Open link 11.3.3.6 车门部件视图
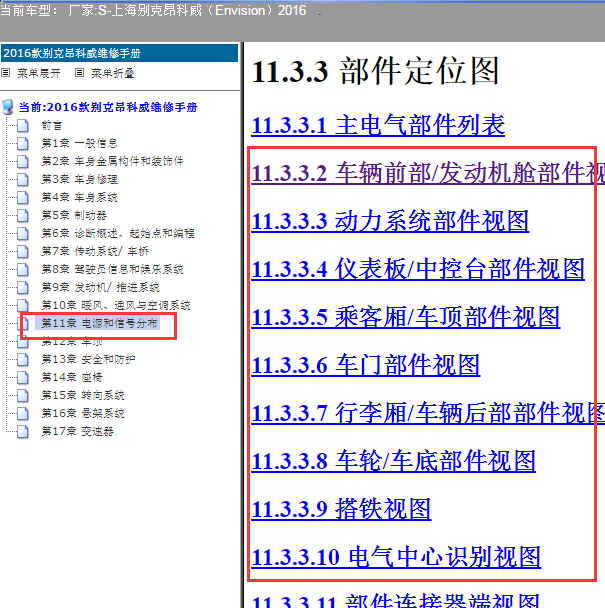This screenshot has height=608, width=605. click(x=366, y=365)
